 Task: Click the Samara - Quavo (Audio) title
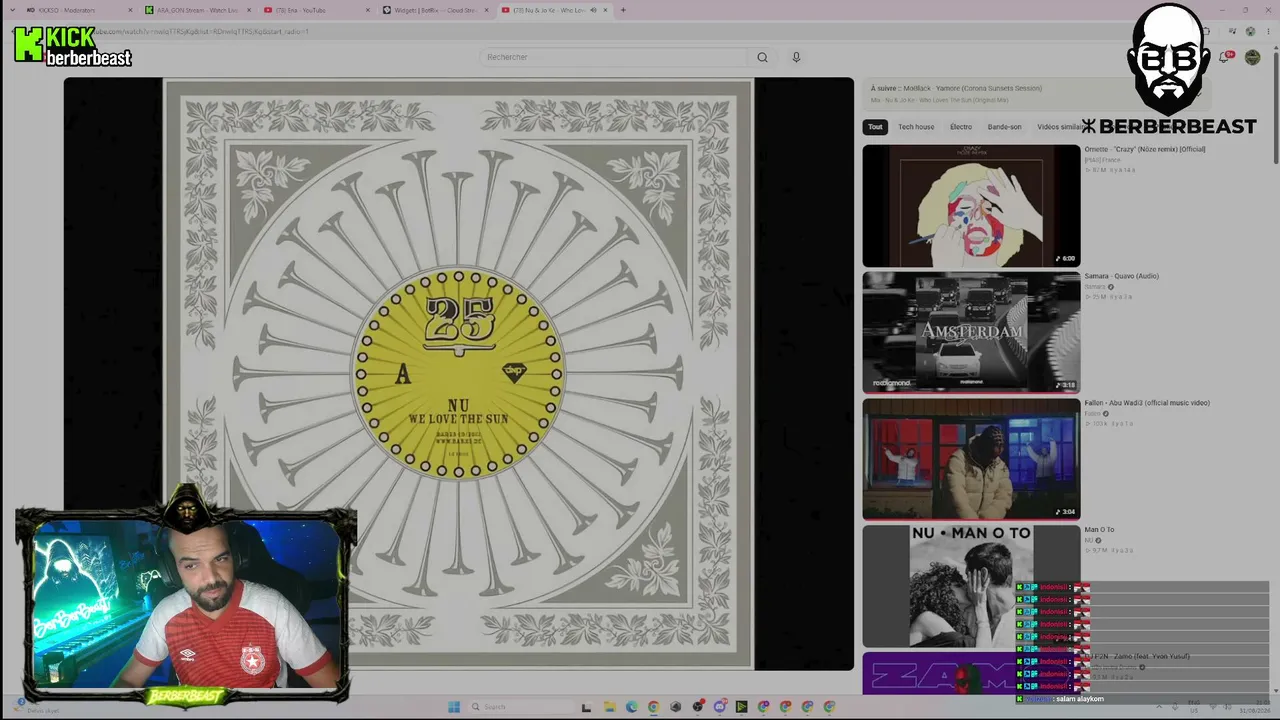pyautogui.click(x=1122, y=276)
